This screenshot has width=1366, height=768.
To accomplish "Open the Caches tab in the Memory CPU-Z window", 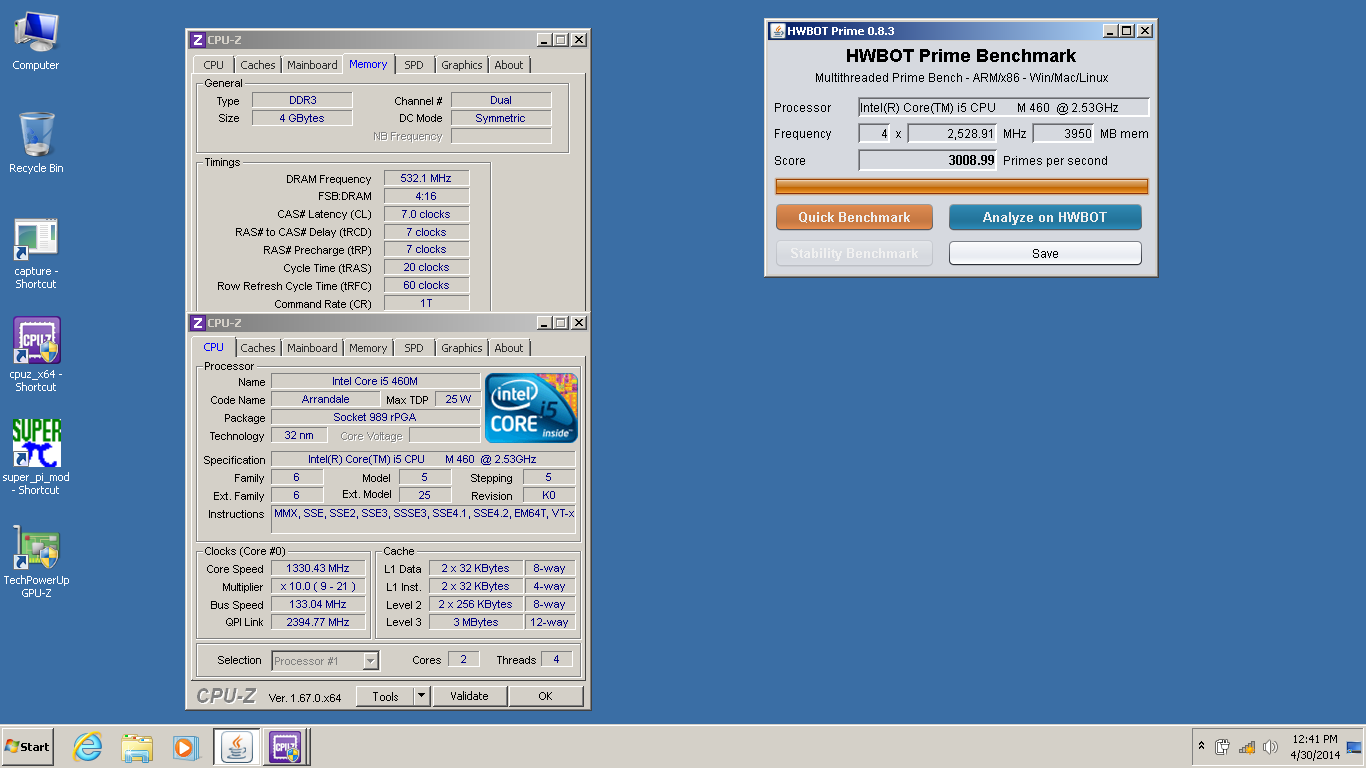I will coord(258,65).
